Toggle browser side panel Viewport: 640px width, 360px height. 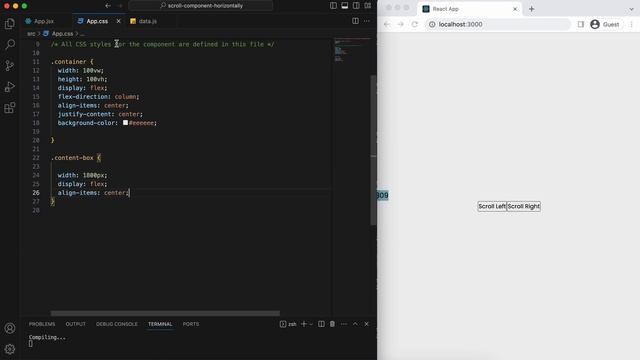pos(581,24)
